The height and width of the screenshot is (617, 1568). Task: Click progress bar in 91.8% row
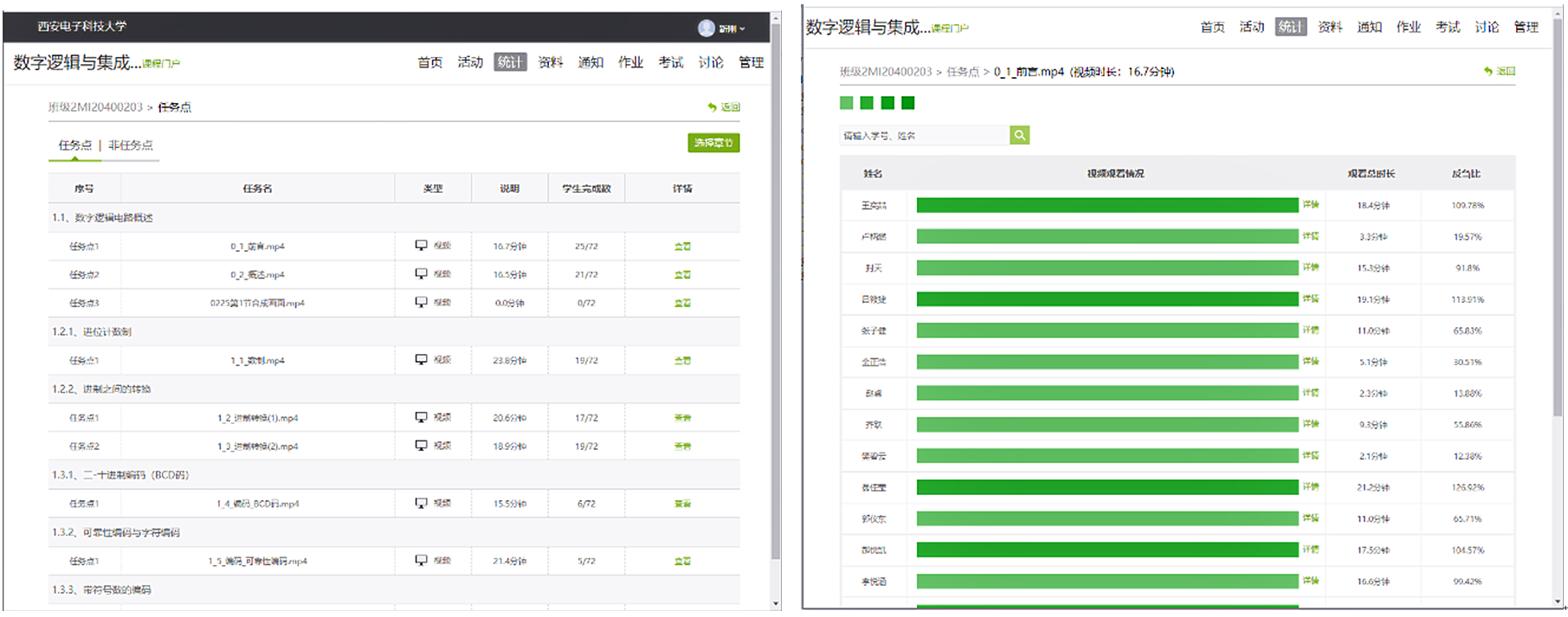[x=1107, y=268]
